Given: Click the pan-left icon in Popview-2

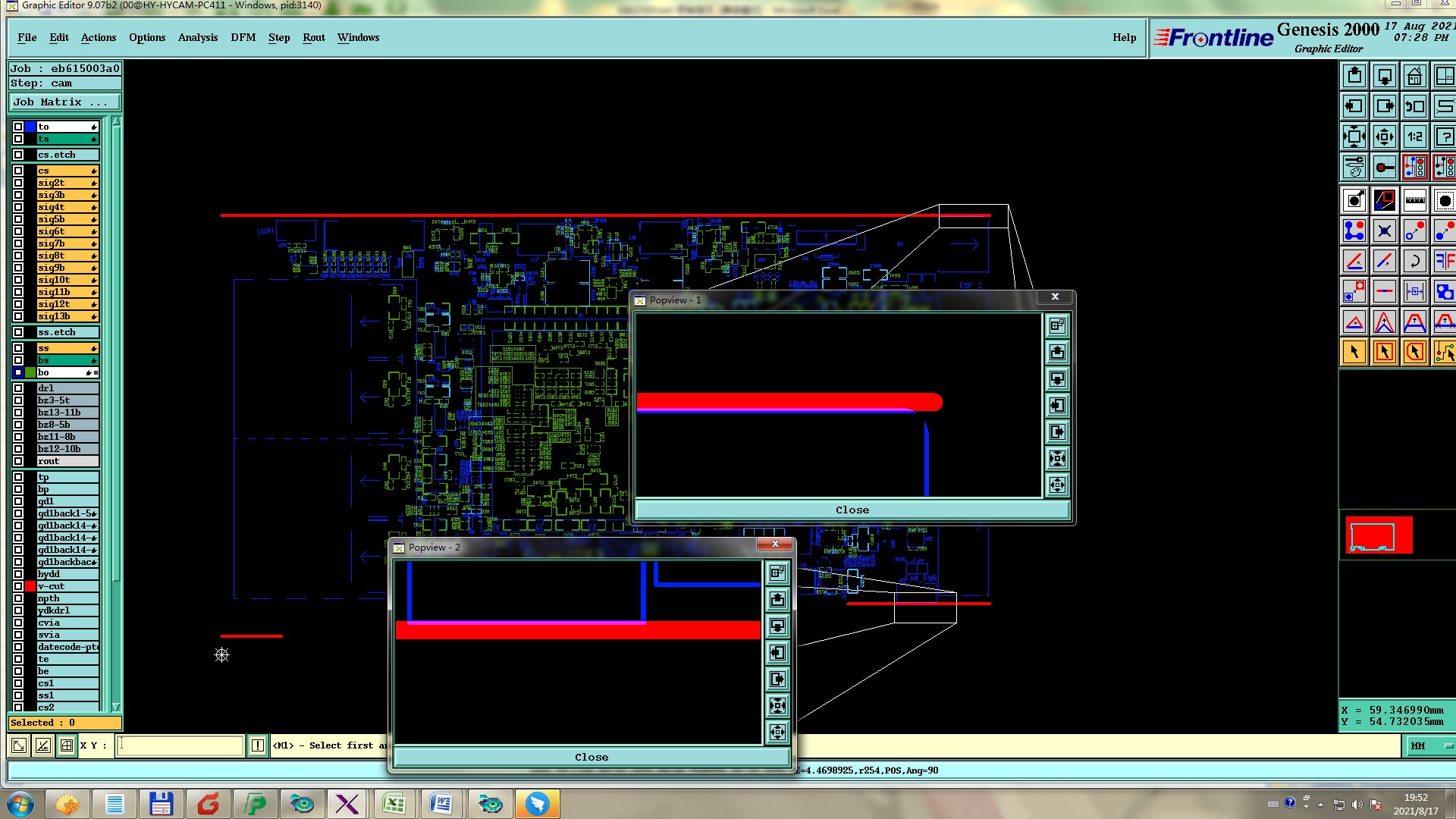Looking at the screenshot, I should pos(777,653).
